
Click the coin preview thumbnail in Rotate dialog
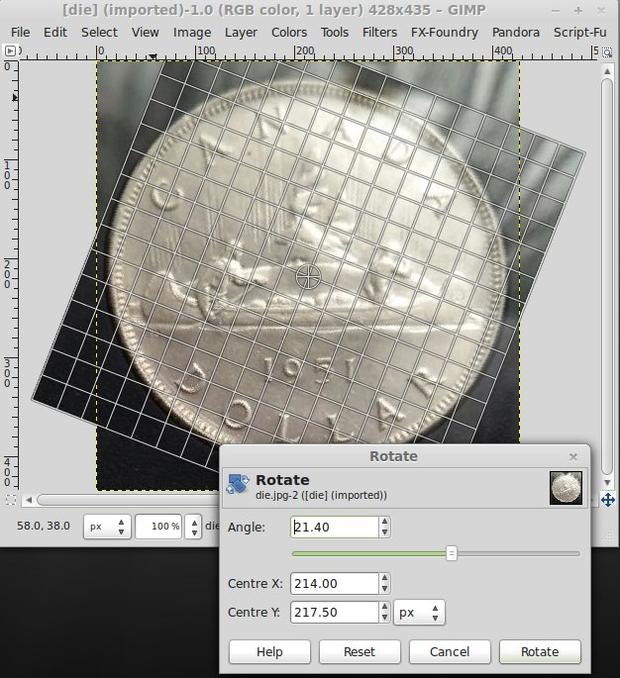coord(566,488)
